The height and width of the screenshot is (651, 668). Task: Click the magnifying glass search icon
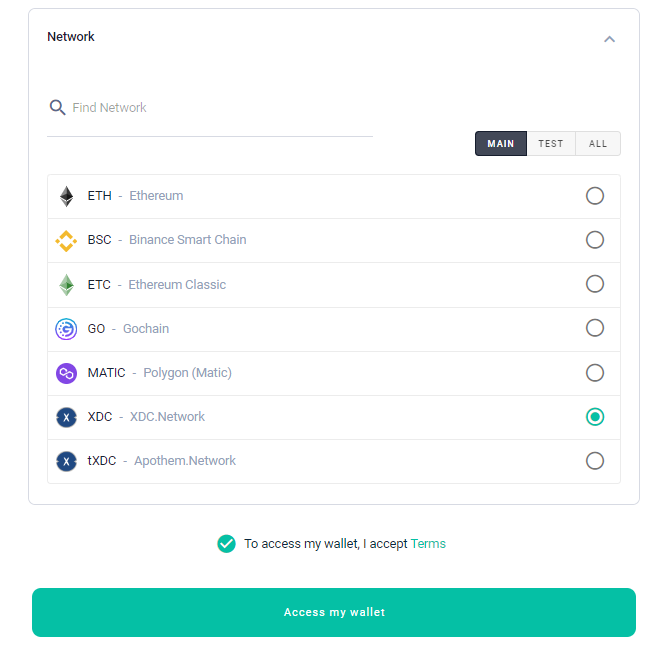click(x=57, y=108)
